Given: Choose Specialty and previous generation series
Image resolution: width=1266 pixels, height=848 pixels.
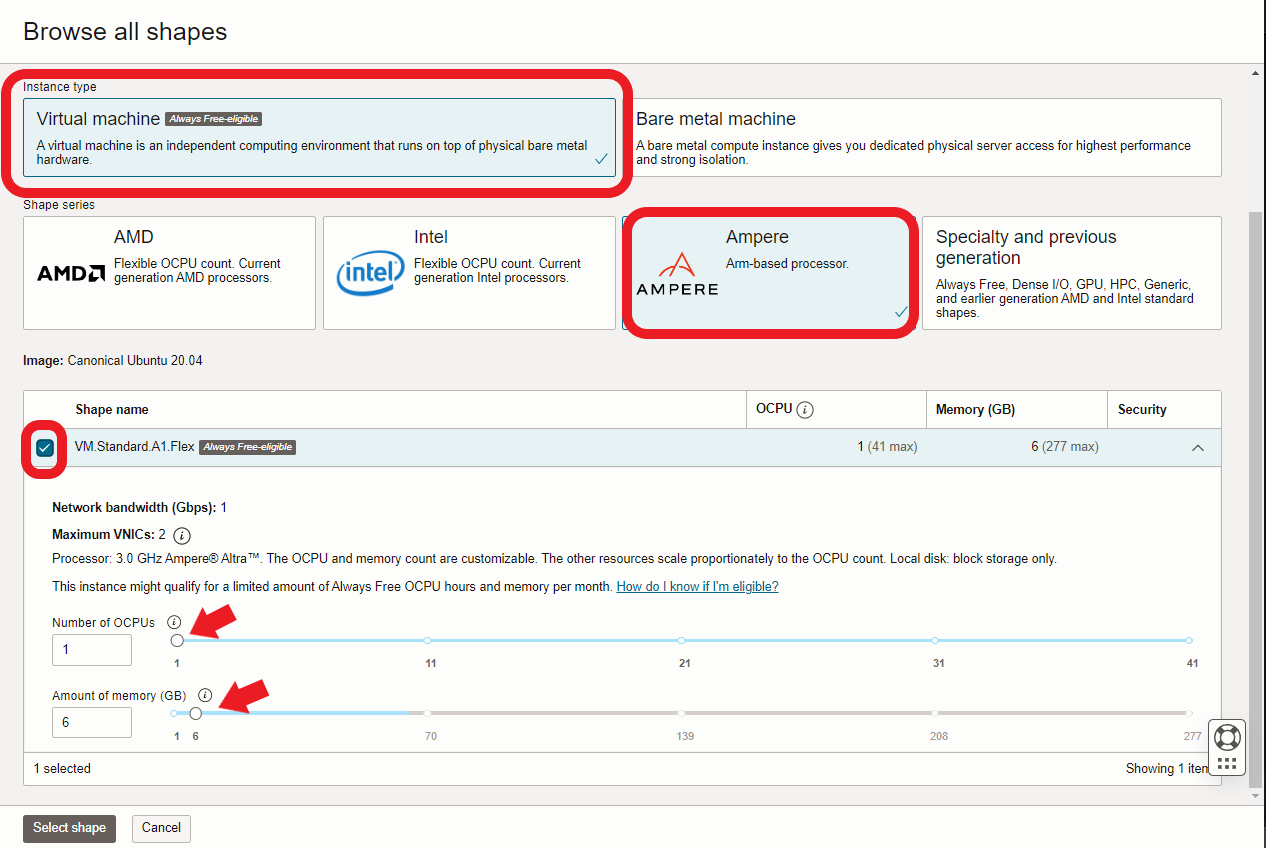Looking at the screenshot, I should [1071, 273].
